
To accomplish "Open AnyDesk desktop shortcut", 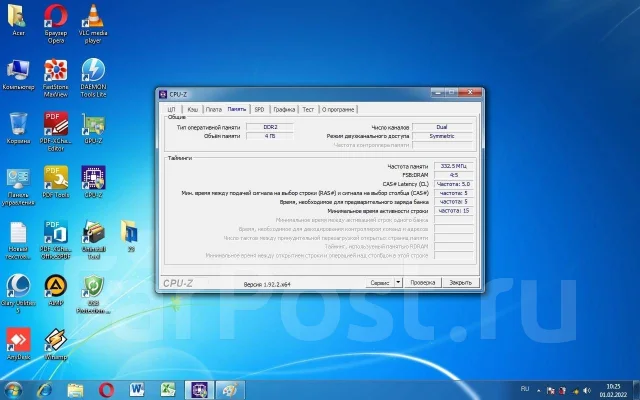I will coord(18,344).
